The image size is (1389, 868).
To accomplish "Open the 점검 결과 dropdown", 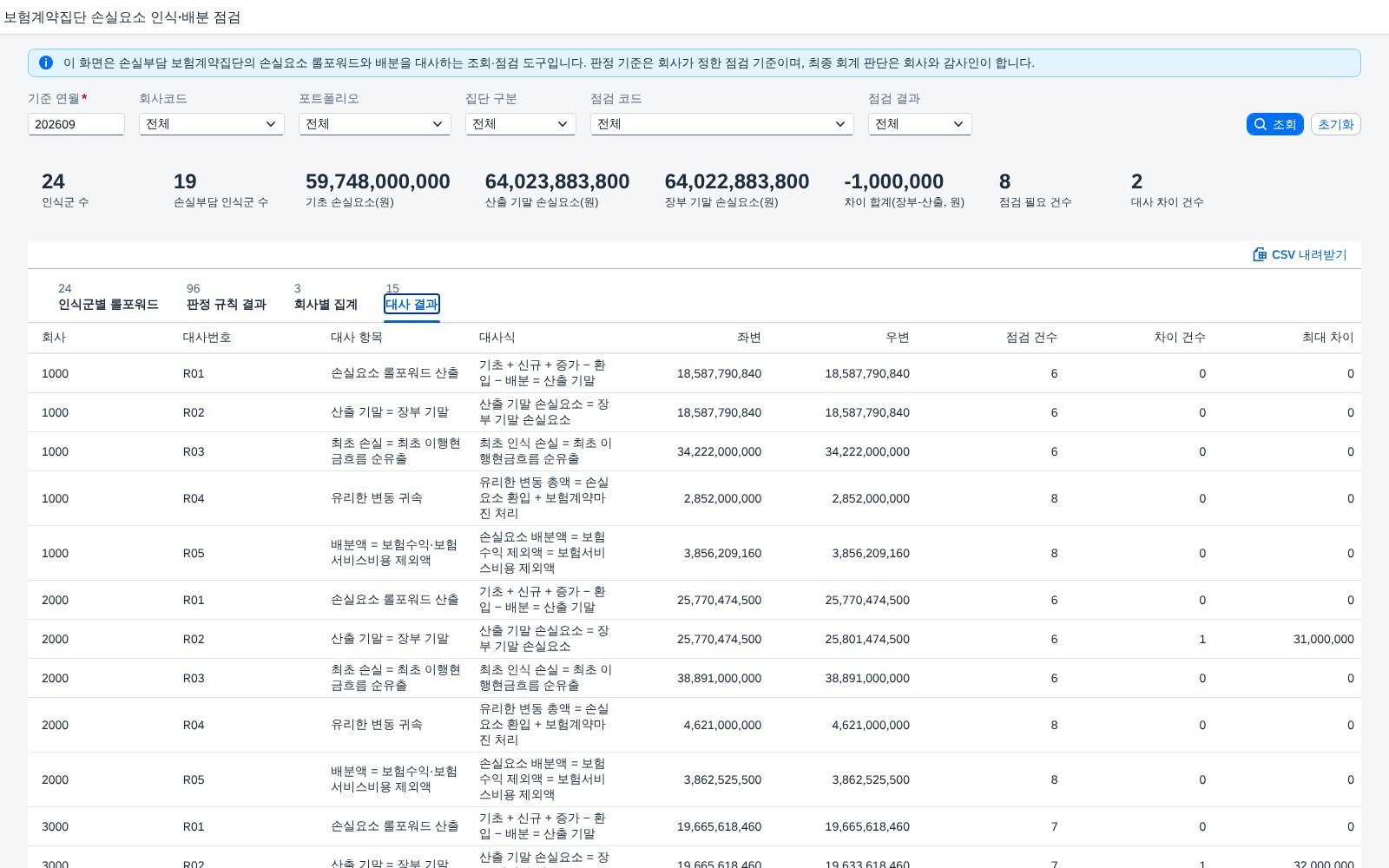I will [920, 124].
